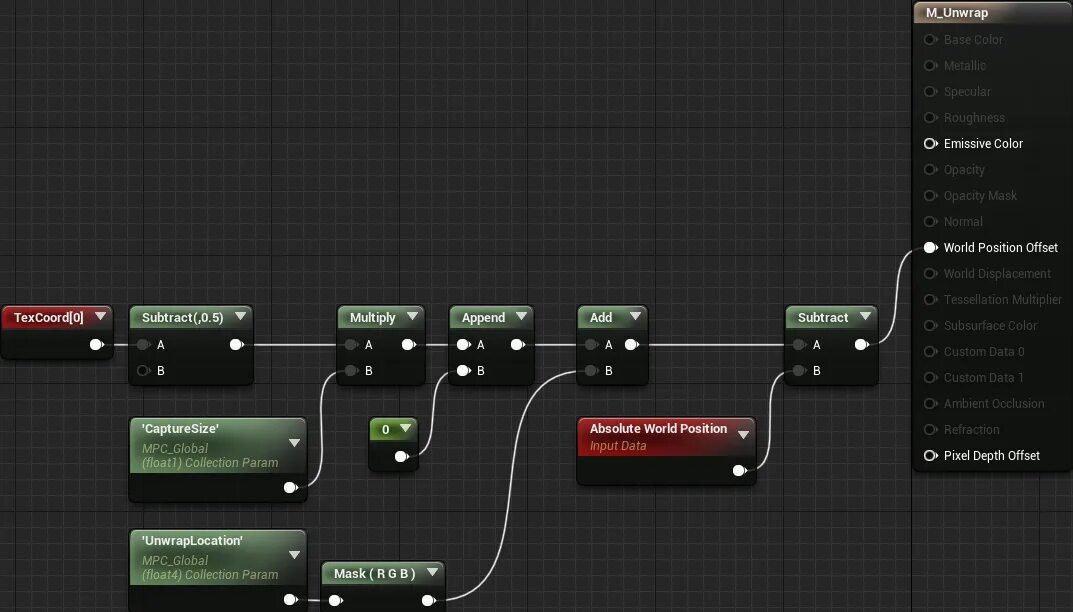Click the Multiply node output pin
The height and width of the screenshot is (612, 1073).
click(x=409, y=344)
